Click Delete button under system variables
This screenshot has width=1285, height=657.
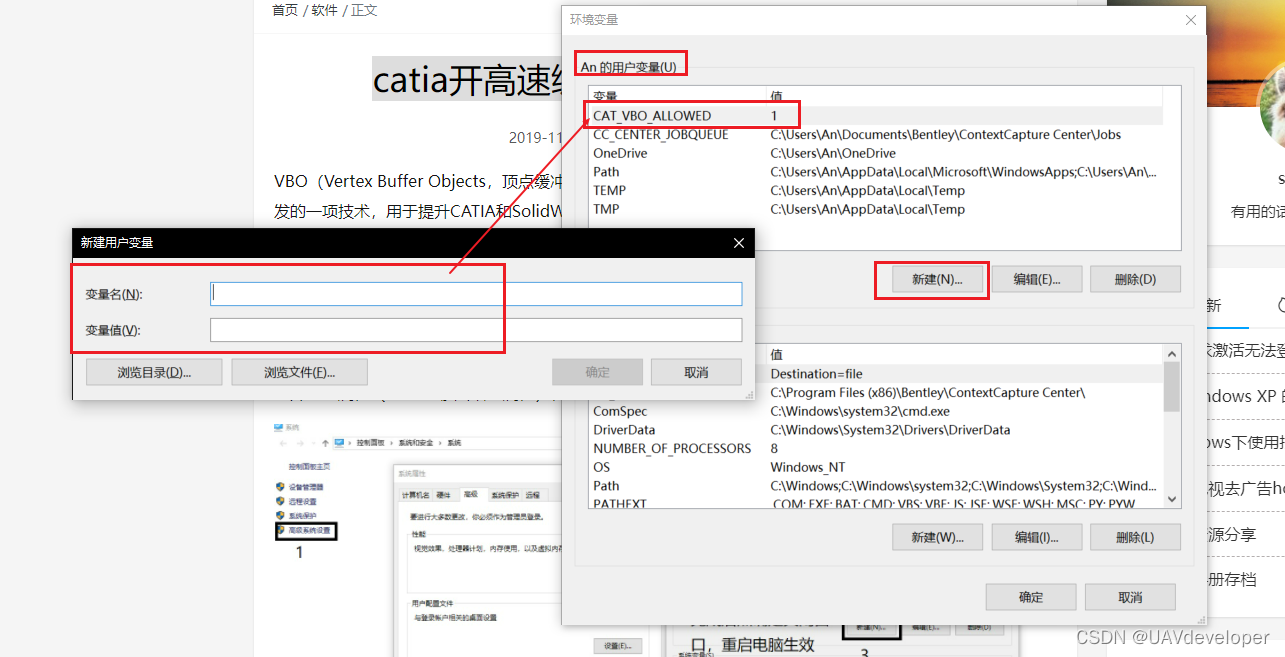click(1135, 537)
